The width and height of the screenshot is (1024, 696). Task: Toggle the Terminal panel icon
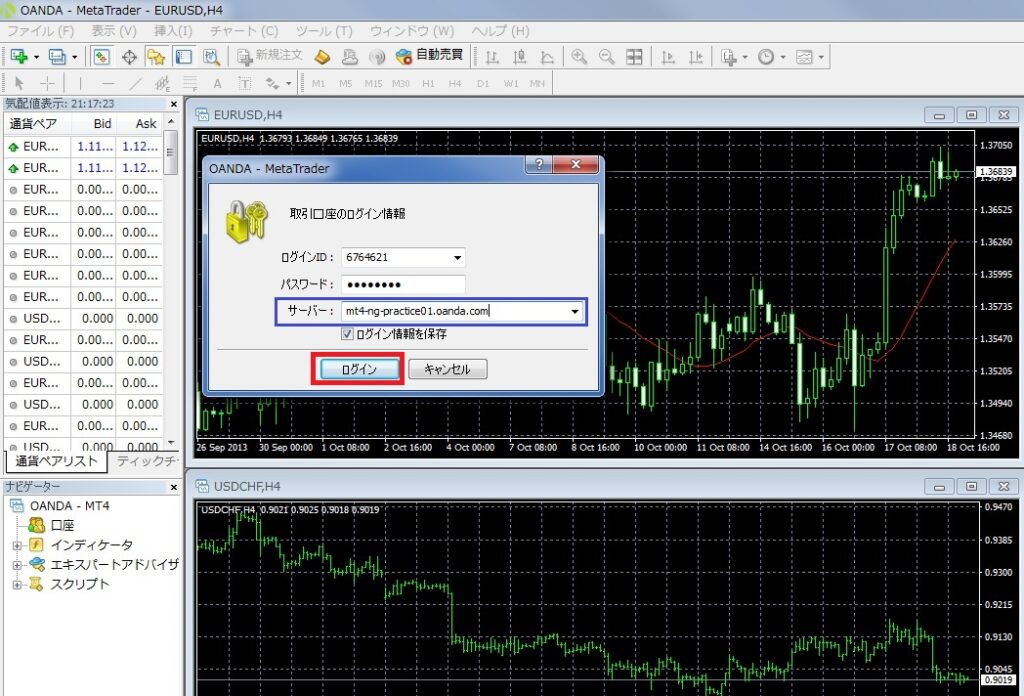click(x=184, y=57)
